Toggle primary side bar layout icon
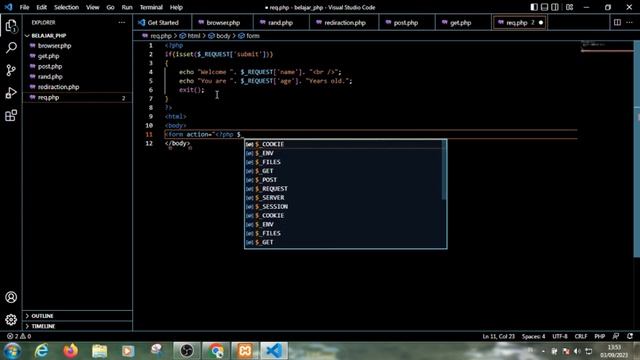Viewport: 640px width, 360px height. pyautogui.click(x=534, y=7)
